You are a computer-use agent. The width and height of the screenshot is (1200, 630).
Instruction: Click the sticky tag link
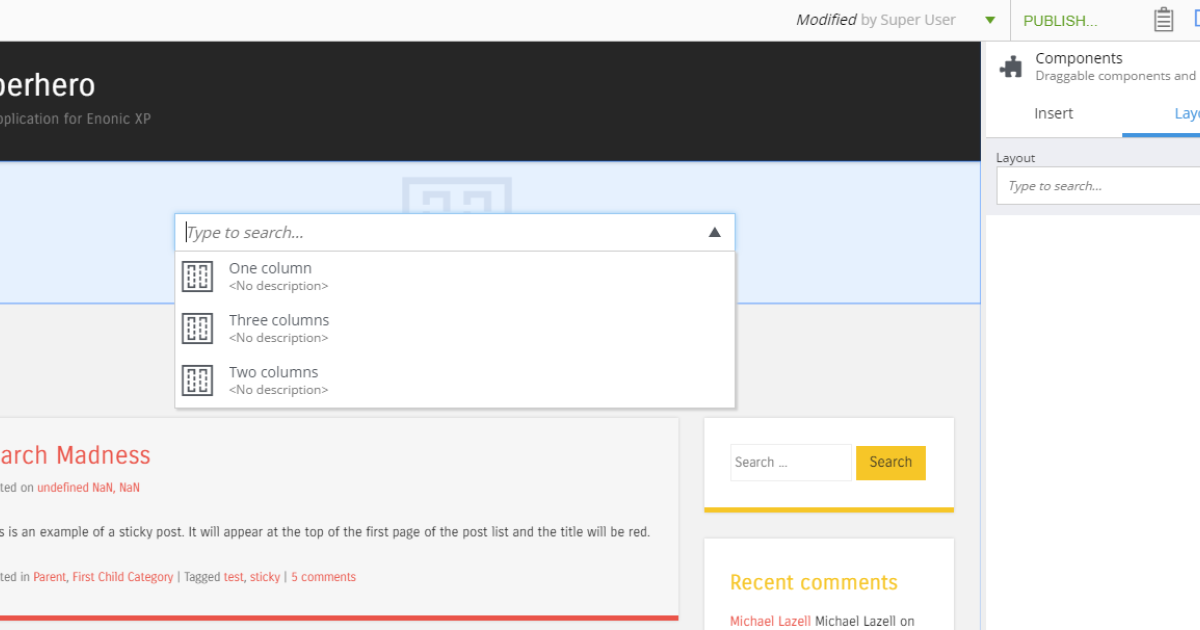[265, 576]
